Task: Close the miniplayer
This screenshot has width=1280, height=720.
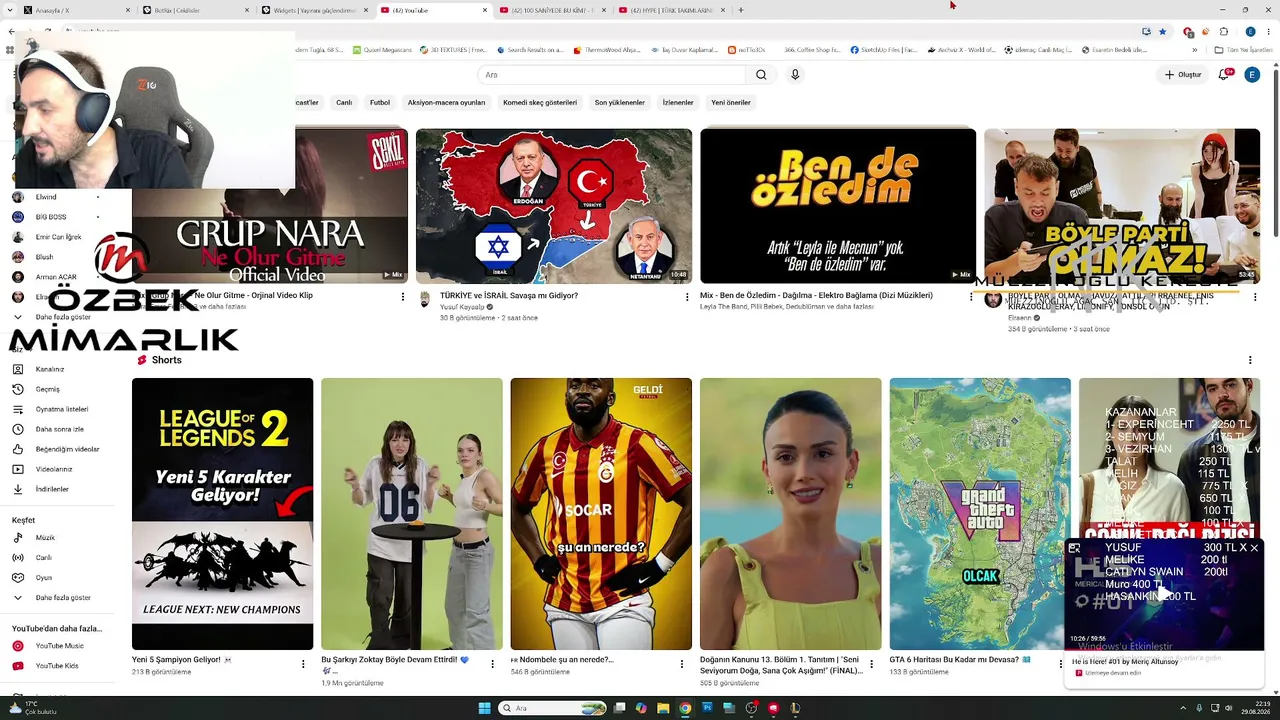Action: coord(1254,548)
